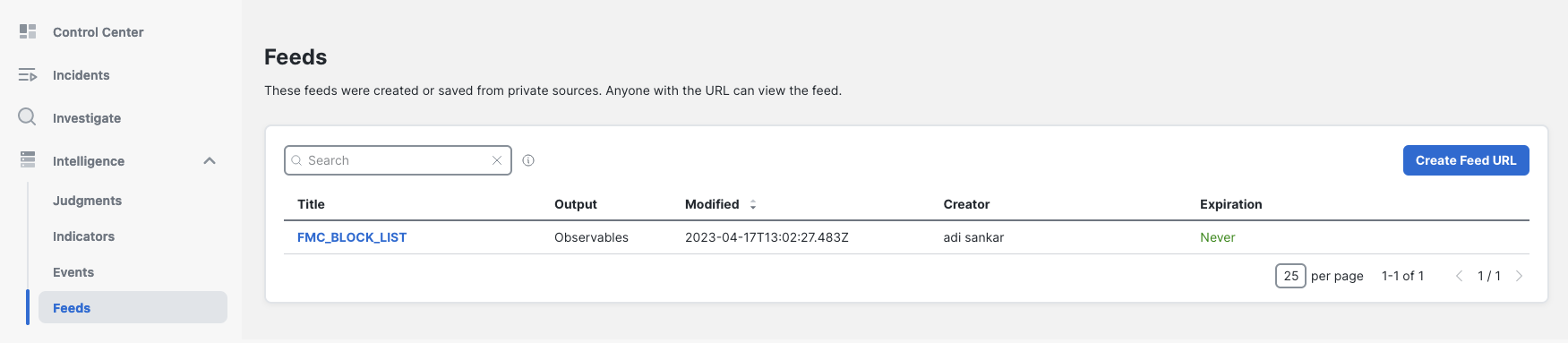The width and height of the screenshot is (1568, 343).
Task: Click the info icon beside search
Action: (528, 160)
